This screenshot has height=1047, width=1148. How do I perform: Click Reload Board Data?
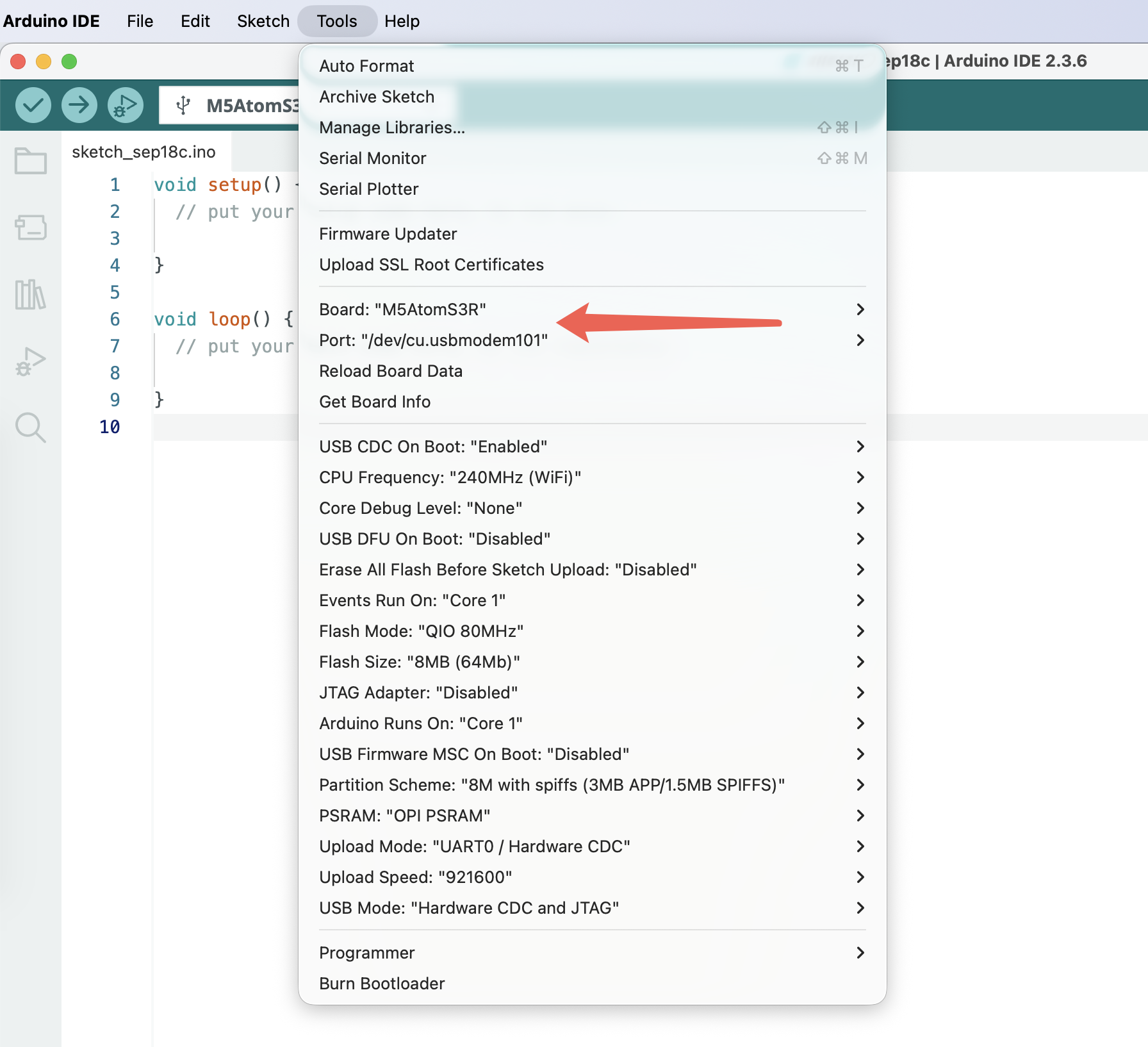click(x=593, y=371)
